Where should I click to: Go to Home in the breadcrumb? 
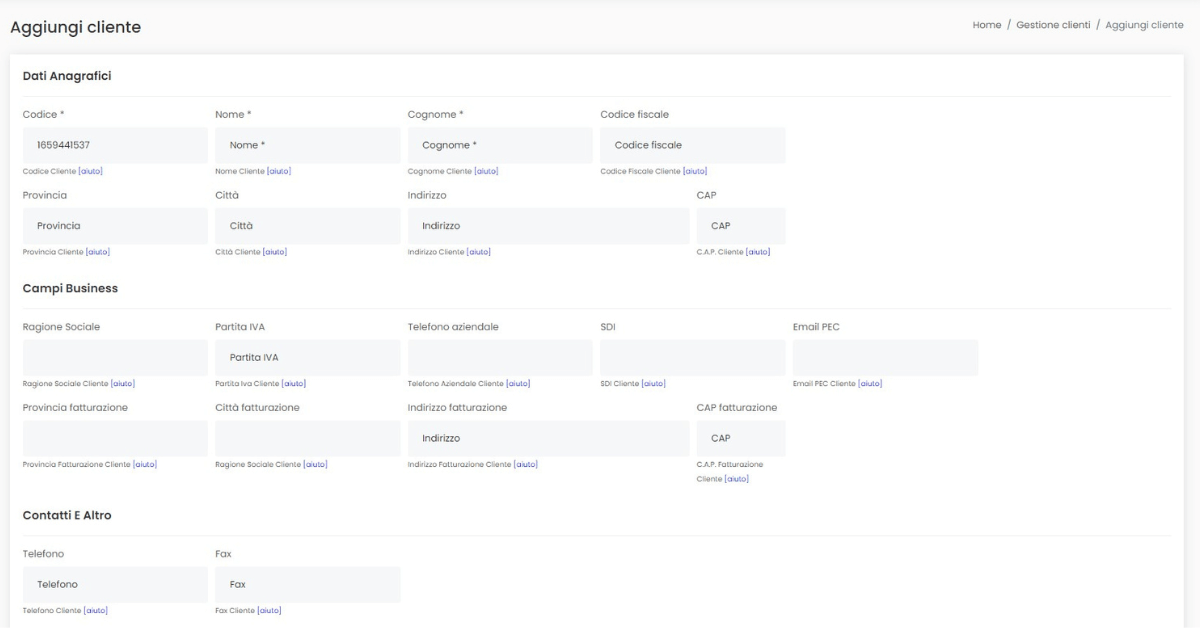click(986, 25)
